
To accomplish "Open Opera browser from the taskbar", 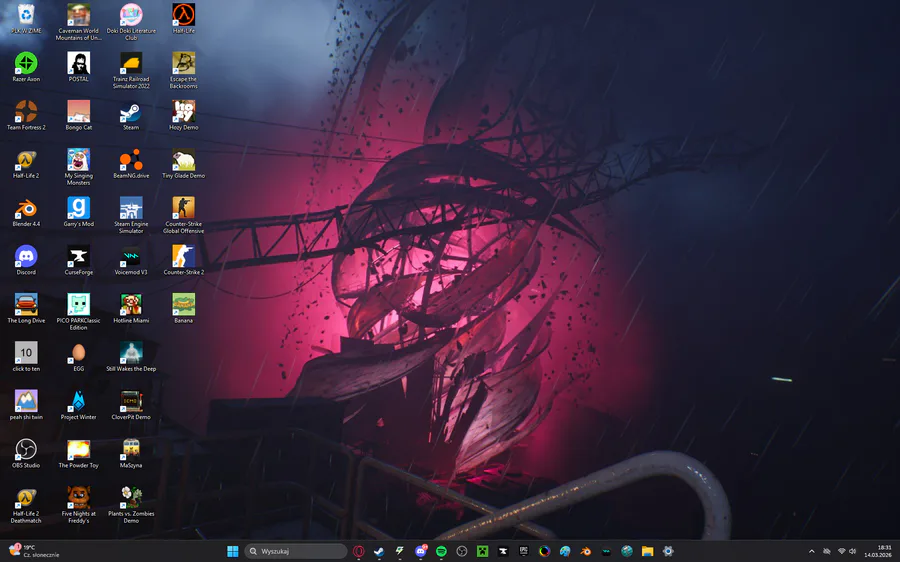I will point(359,551).
